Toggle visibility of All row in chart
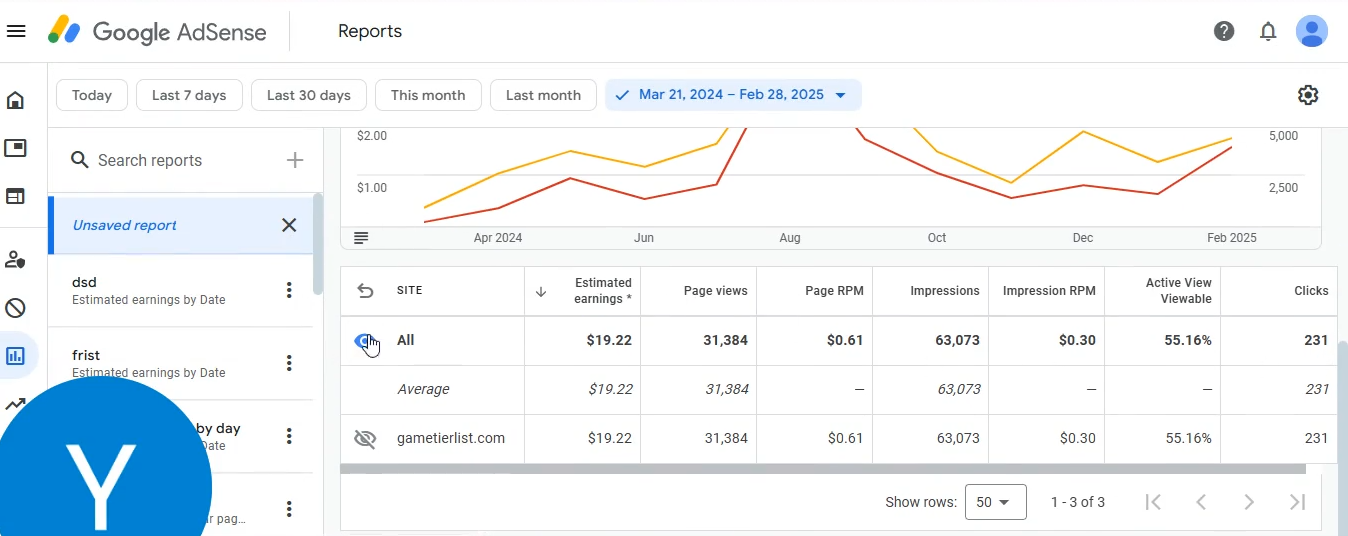Image resolution: width=1348 pixels, height=536 pixels. point(365,341)
